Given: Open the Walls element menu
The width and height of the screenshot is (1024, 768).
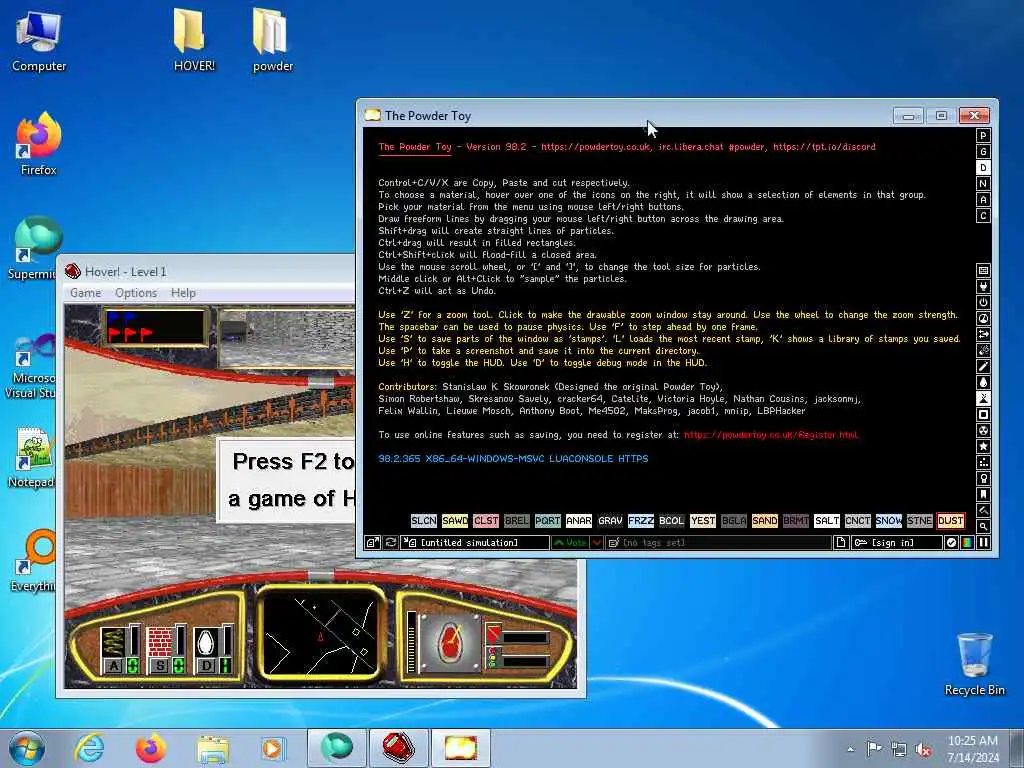Looking at the screenshot, I should (x=983, y=270).
